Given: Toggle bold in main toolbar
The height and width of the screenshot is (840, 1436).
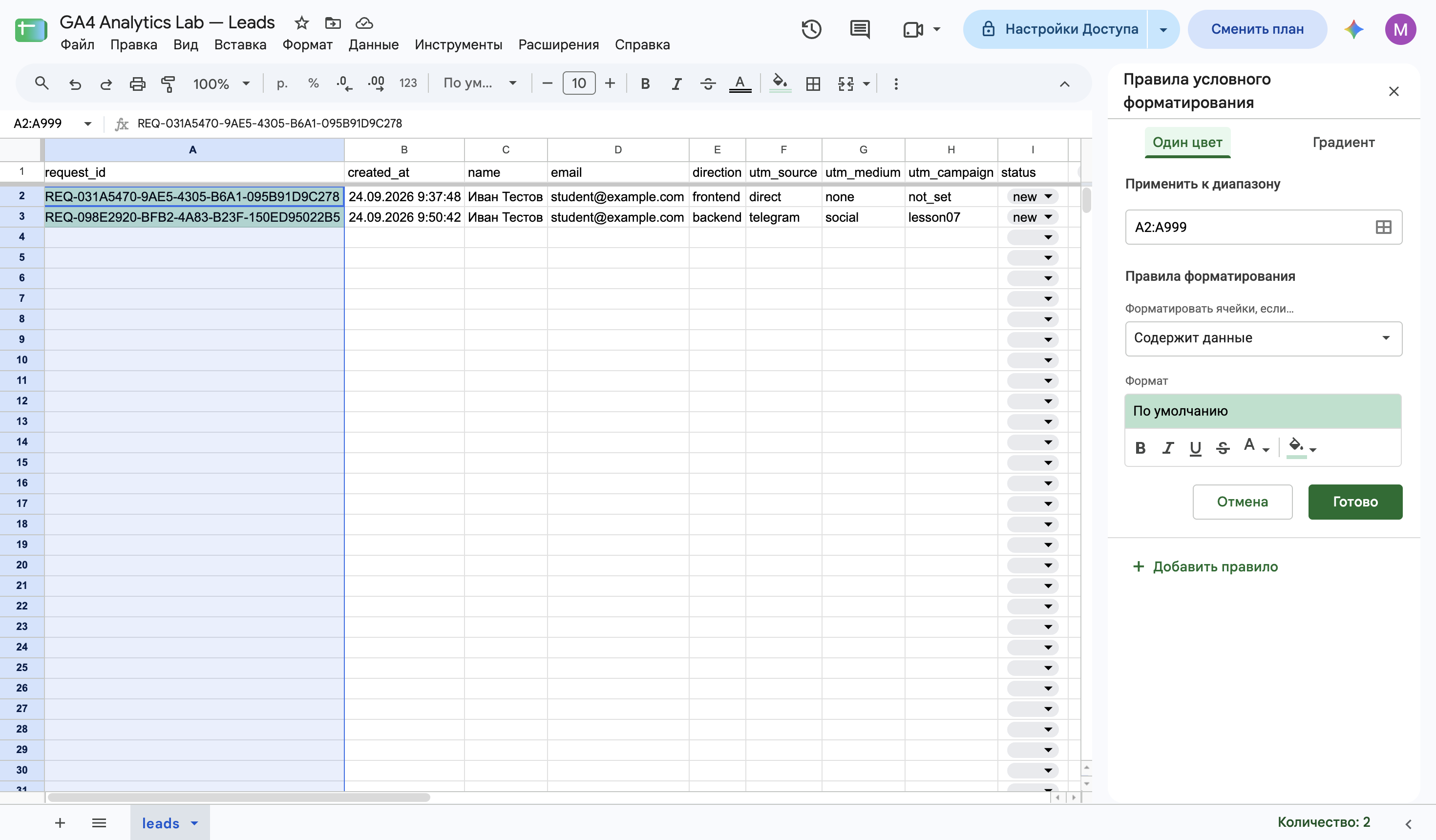Looking at the screenshot, I should 645,84.
